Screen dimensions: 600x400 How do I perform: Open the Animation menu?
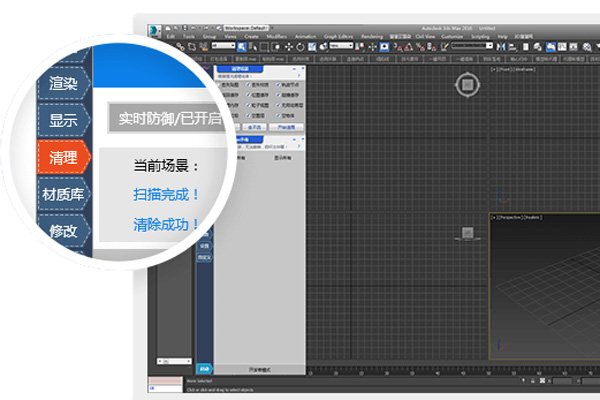pos(305,36)
